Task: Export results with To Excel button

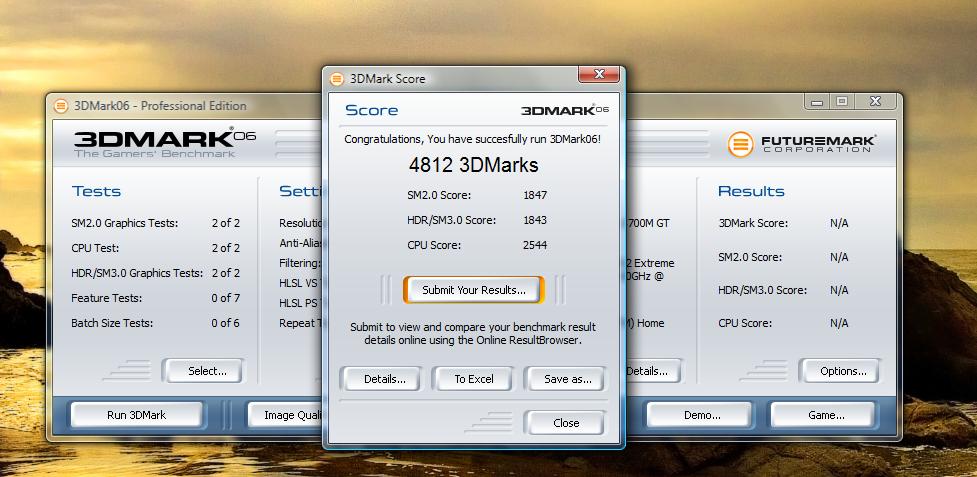Action: pyautogui.click(x=474, y=379)
